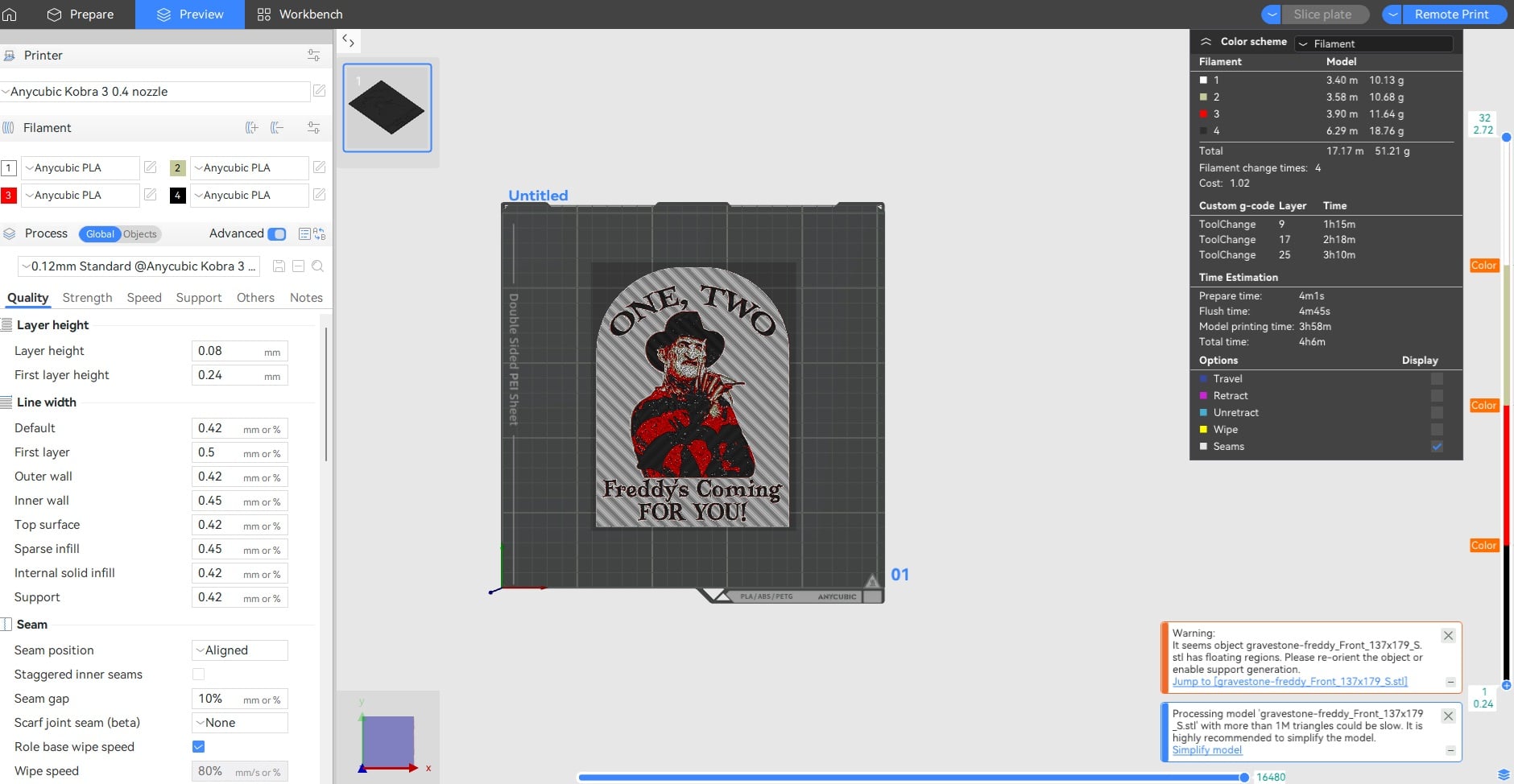
Task: Edit filament 1 Anycubic PLA preset
Action: 151,167
